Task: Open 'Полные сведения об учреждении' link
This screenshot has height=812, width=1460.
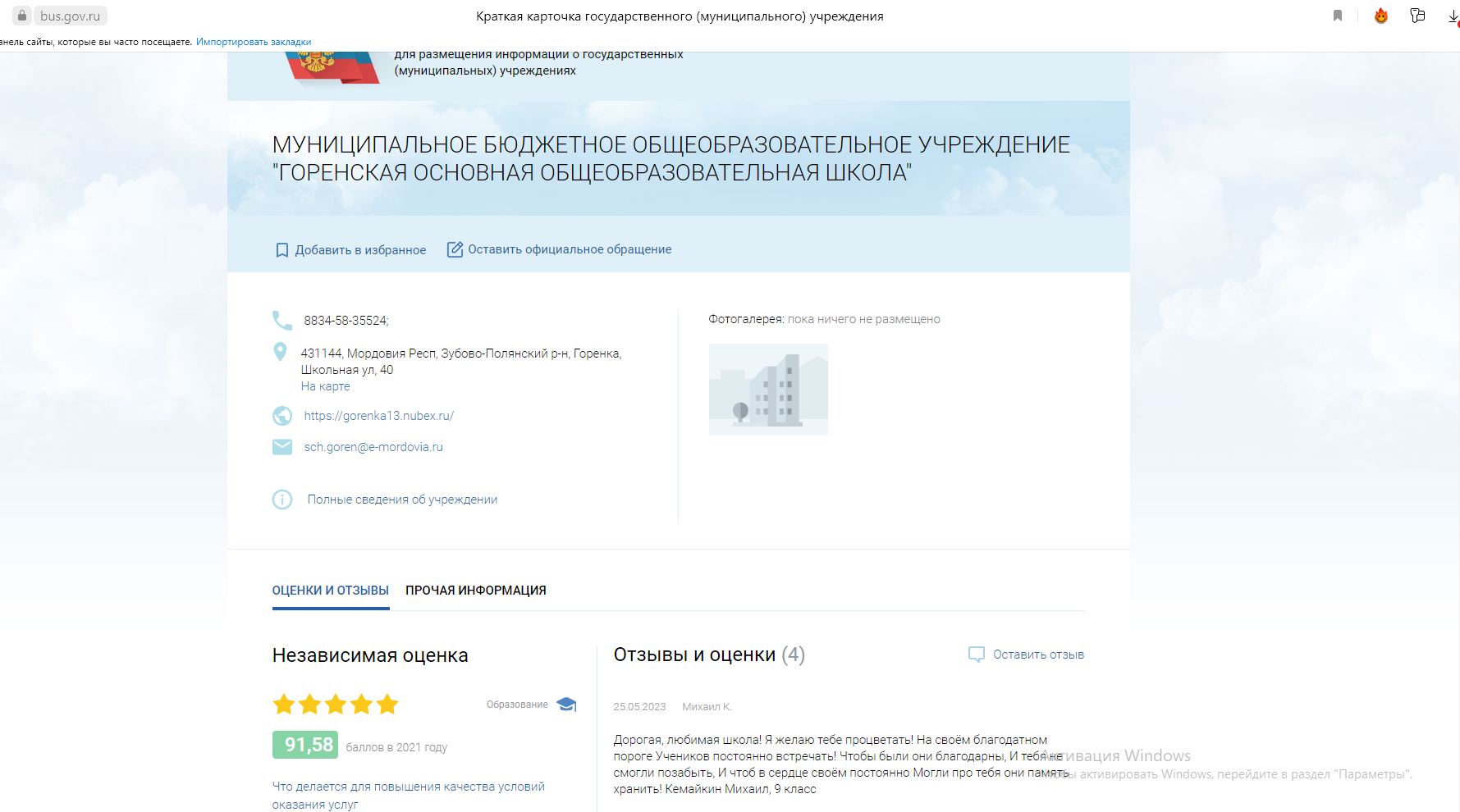Action: (402, 500)
